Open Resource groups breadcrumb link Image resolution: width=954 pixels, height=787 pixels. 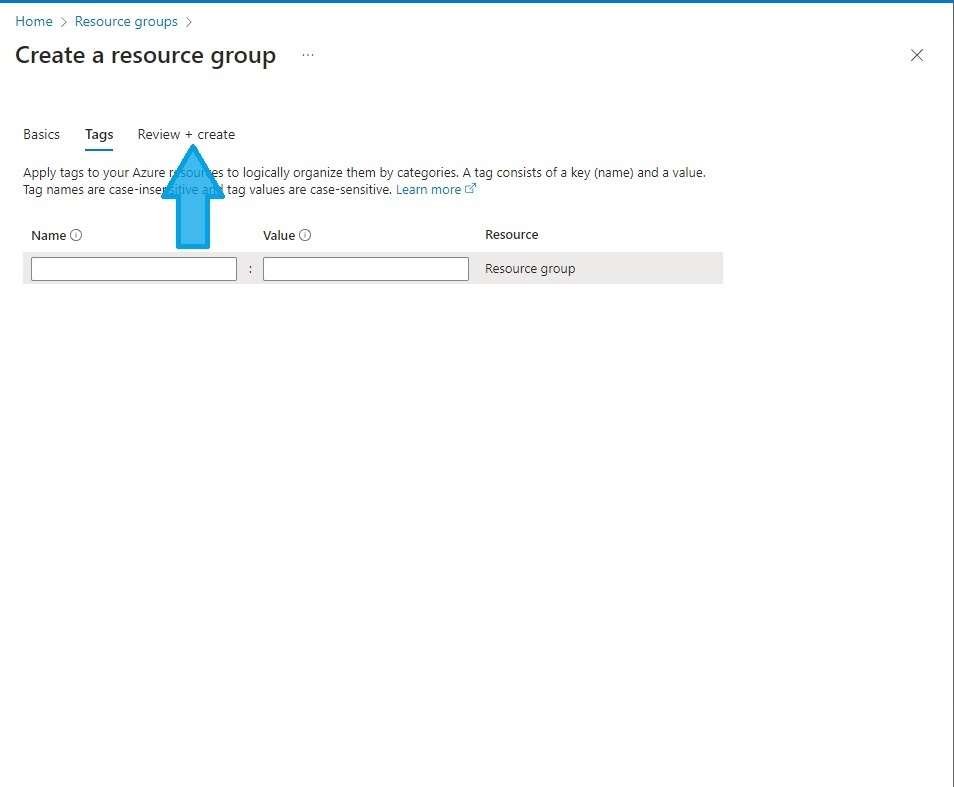pos(126,21)
